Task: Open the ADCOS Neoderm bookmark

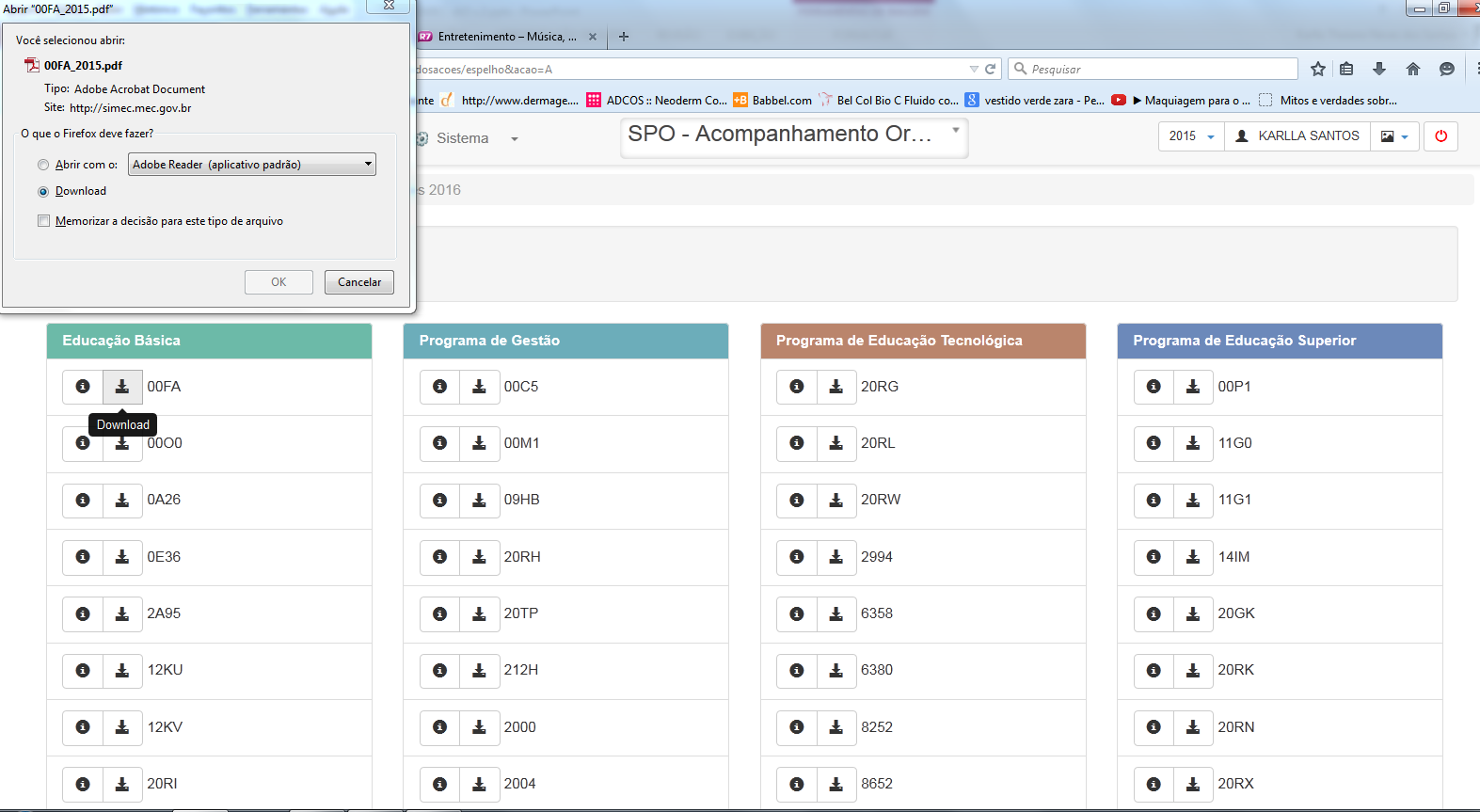Action: click(x=657, y=100)
